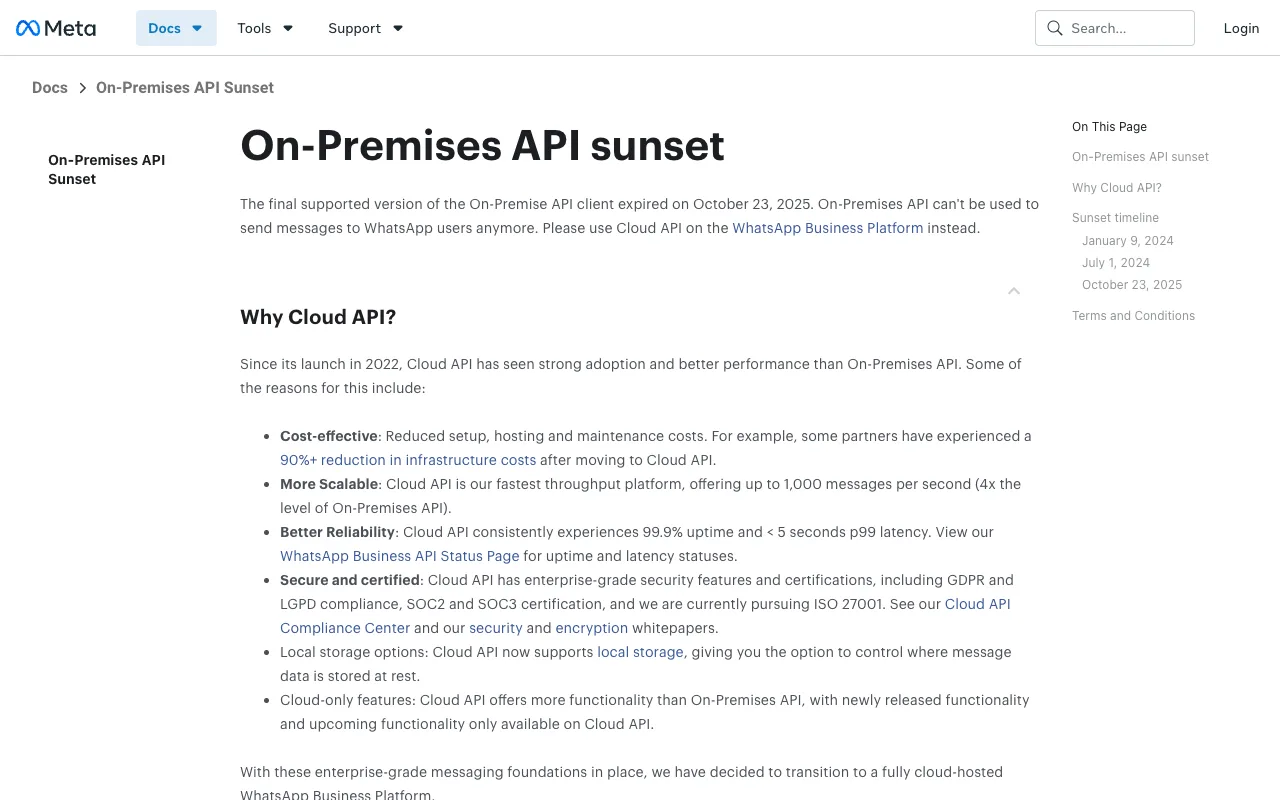Open the Support menu
Screen dimensions: 1280x800
[366, 28]
